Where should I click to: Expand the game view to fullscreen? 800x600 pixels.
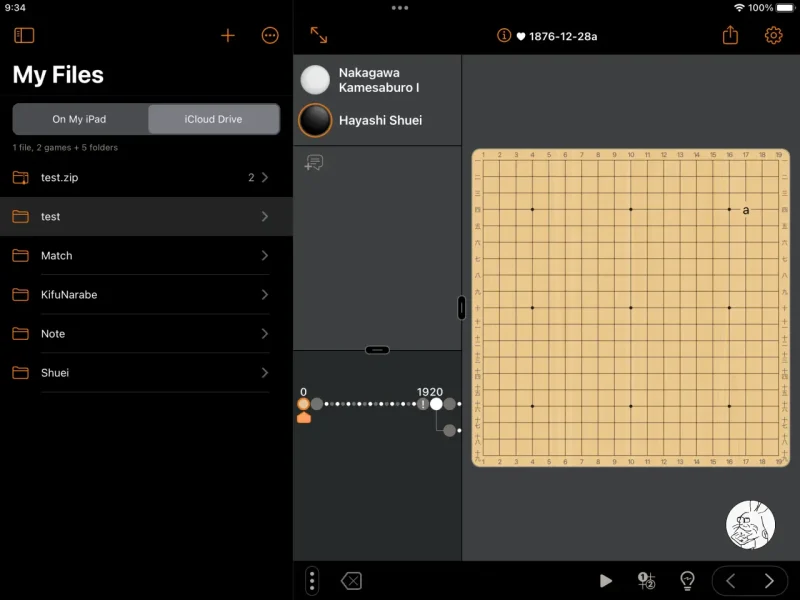[x=319, y=35]
